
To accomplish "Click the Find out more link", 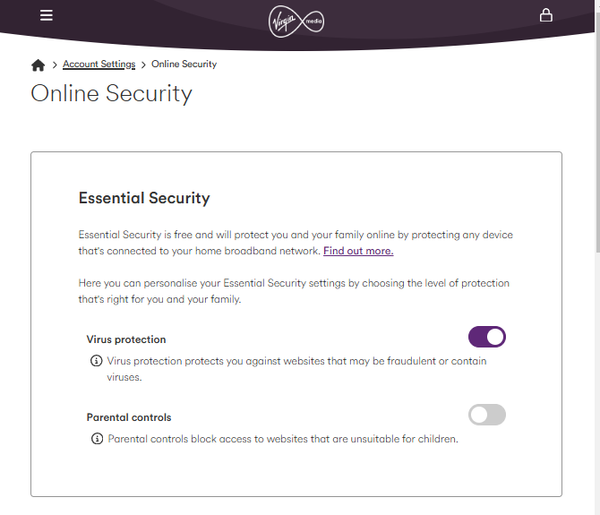I will click(358, 251).
